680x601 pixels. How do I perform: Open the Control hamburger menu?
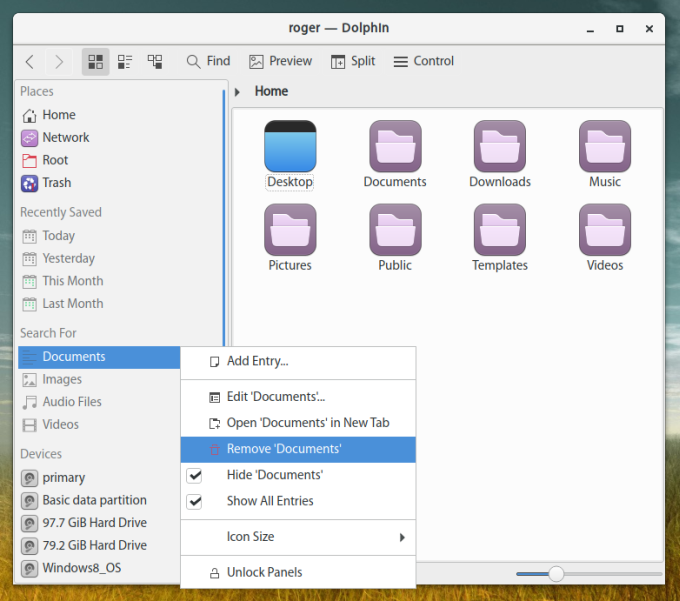click(423, 62)
